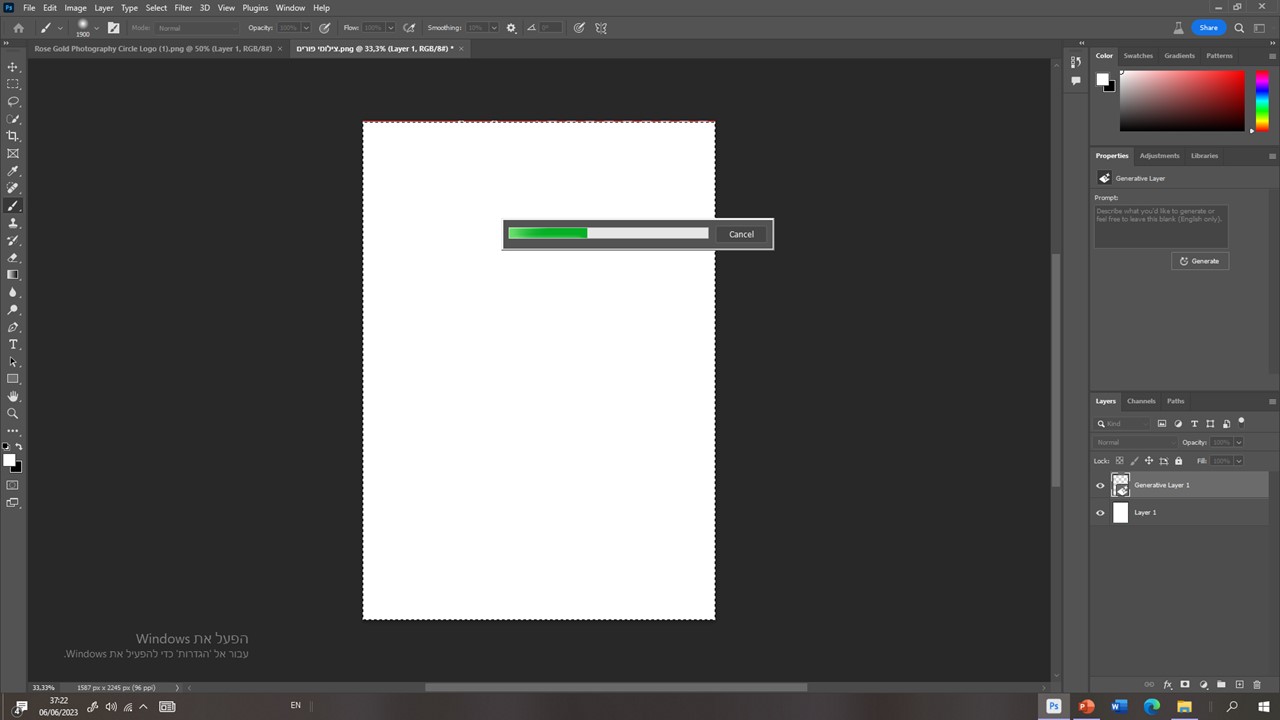This screenshot has height=720, width=1280.
Task: Select the Gradient tool
Action: click(13, 275)
